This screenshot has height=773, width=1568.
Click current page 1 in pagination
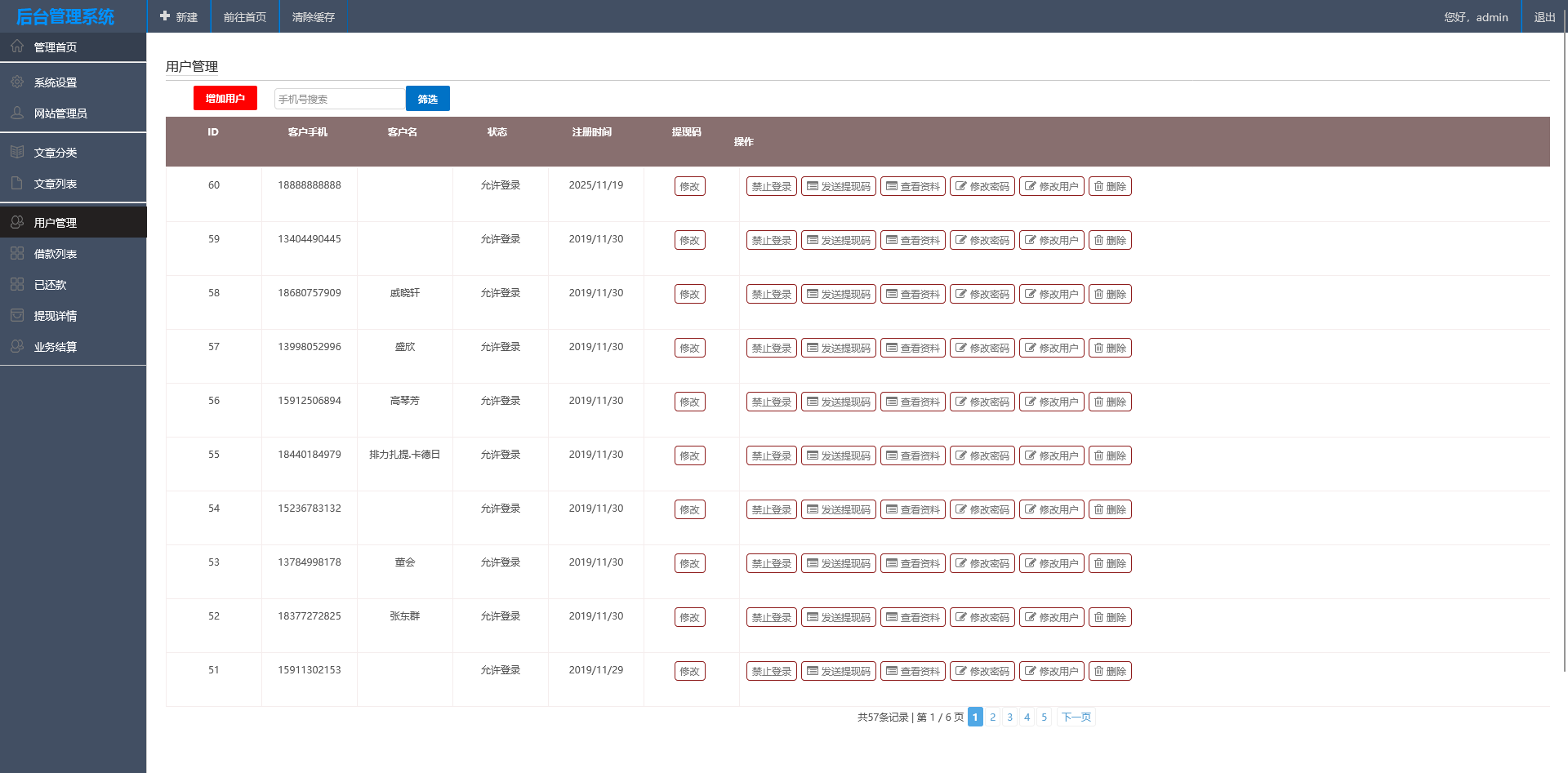click(x=975, y=717)
